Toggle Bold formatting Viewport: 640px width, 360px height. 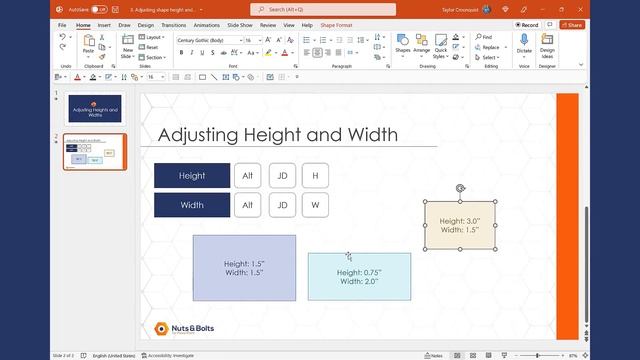(181, 53)
